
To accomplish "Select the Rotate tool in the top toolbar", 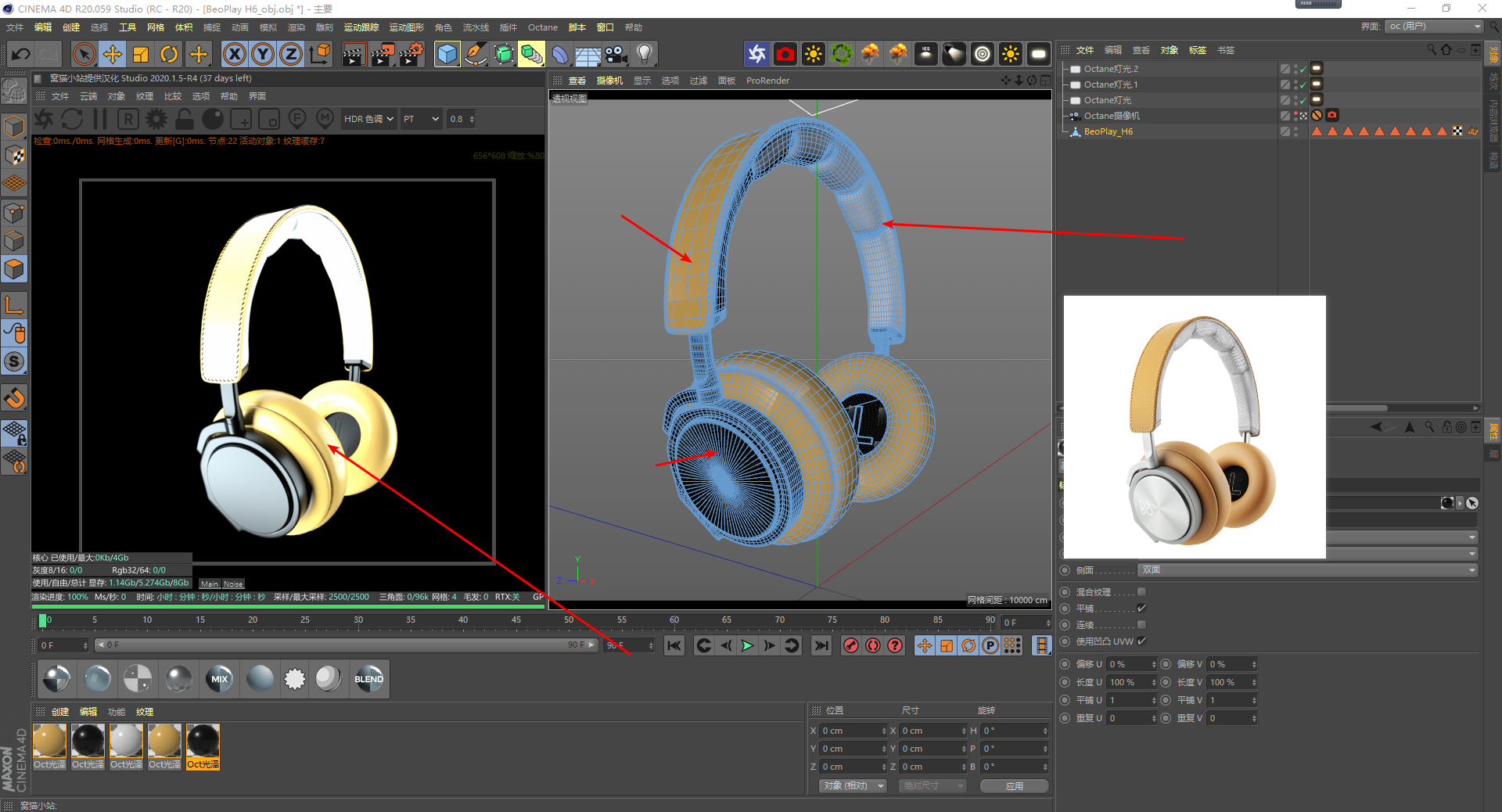I will point(169,54).
